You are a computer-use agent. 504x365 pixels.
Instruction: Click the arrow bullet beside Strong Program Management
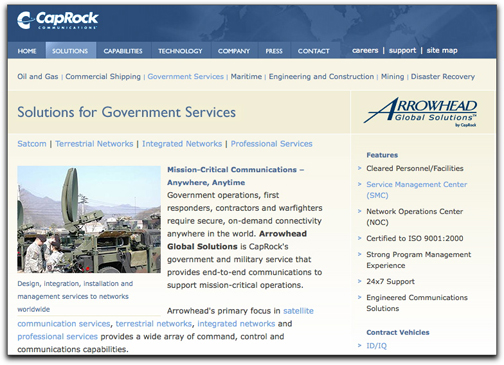click(360, 254)
